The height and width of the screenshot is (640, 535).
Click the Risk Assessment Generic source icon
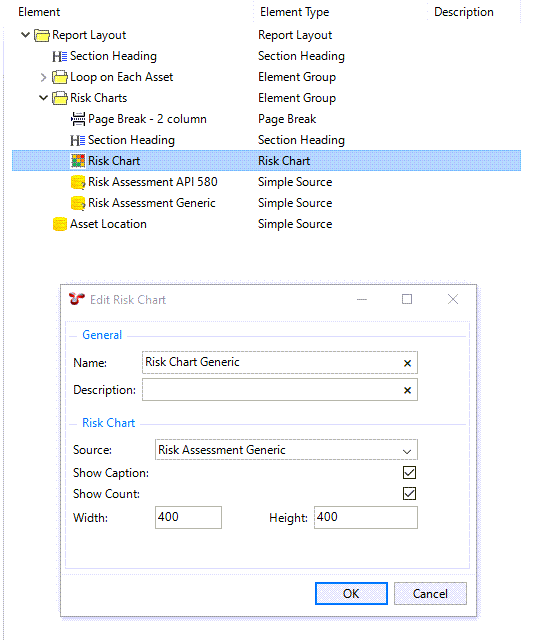coord(78,203)
